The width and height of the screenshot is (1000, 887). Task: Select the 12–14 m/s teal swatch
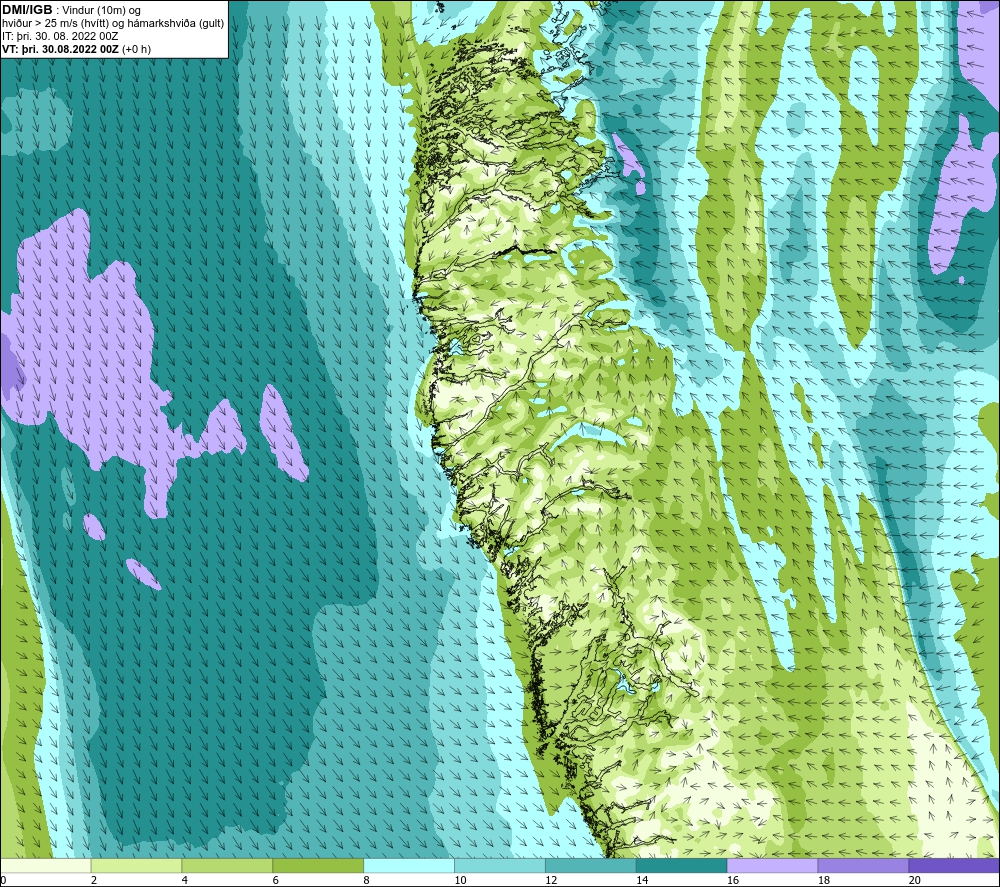coord(591,865)
